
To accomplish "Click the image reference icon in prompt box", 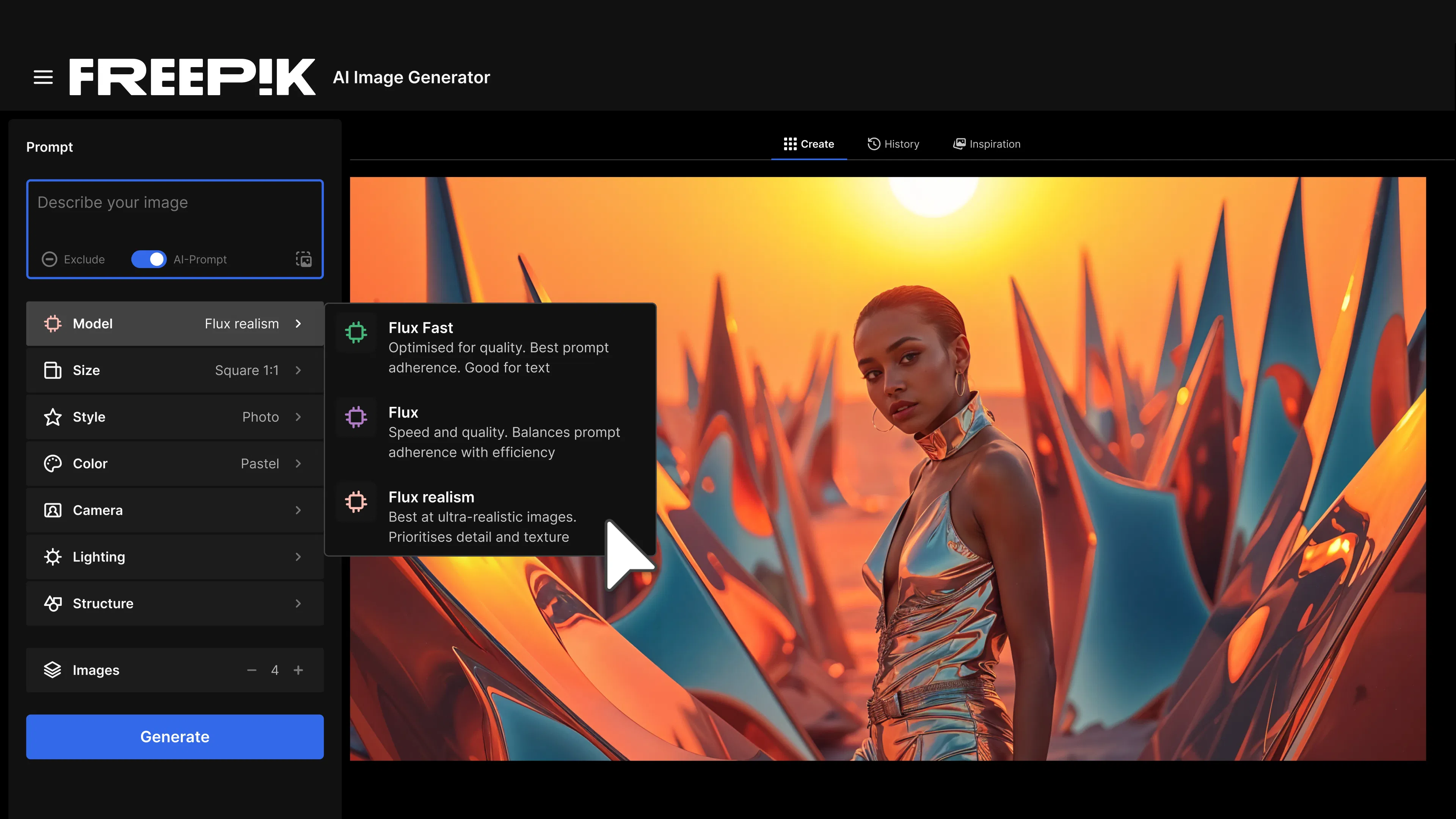I will click(x=303, y=259).
